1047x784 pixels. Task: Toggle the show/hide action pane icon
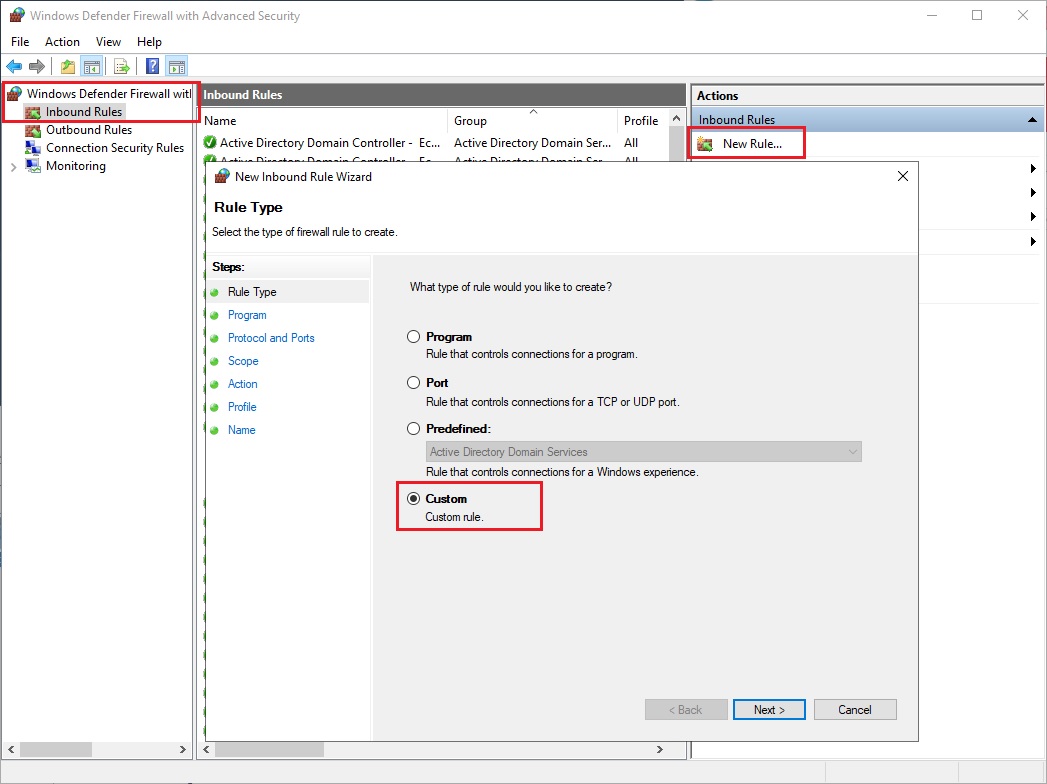pyautogui.click(x=177, y=66)
